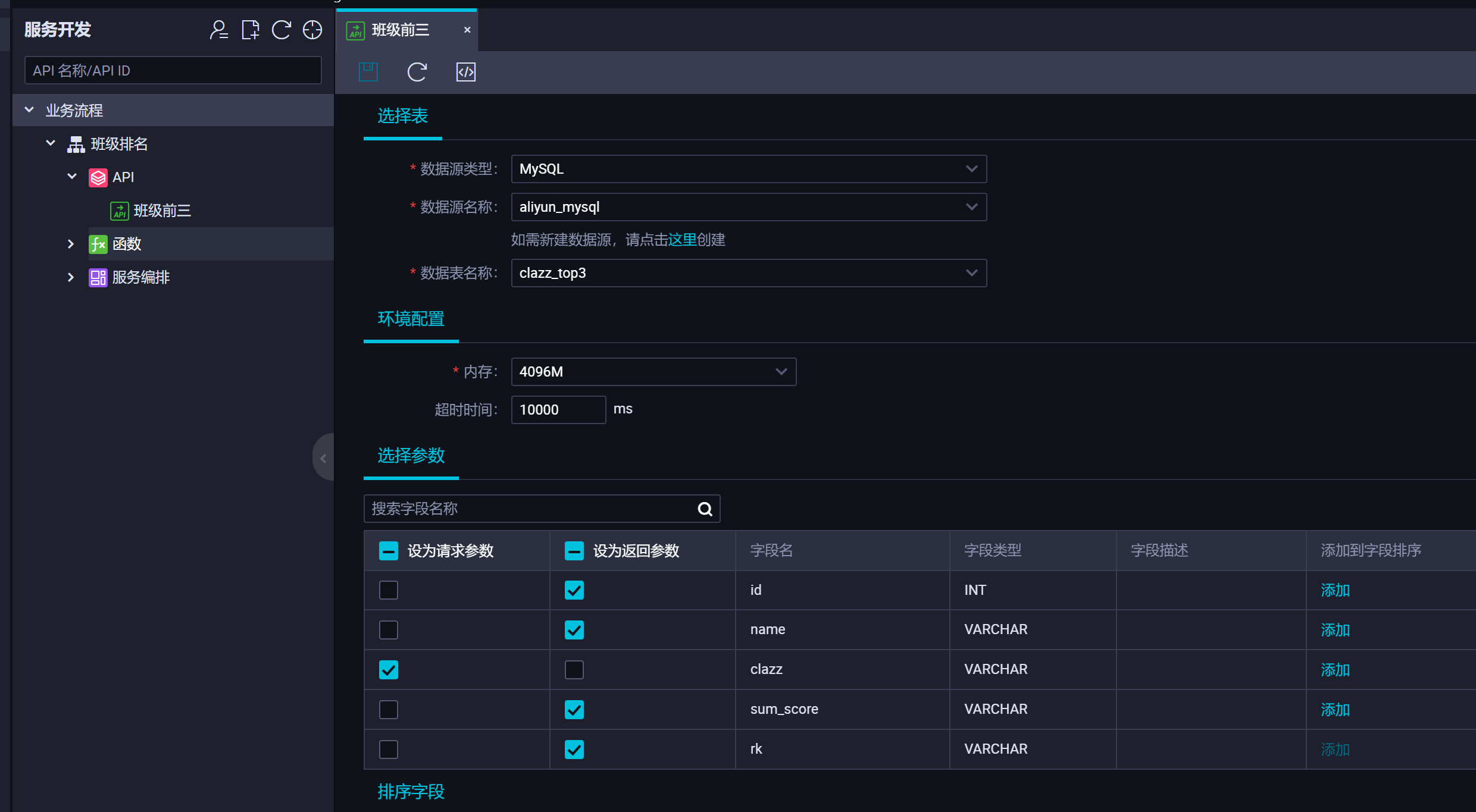Open the 数据源类型 MySQL dropdown
Screen dimensions: 1476x812
pos(749,169)
